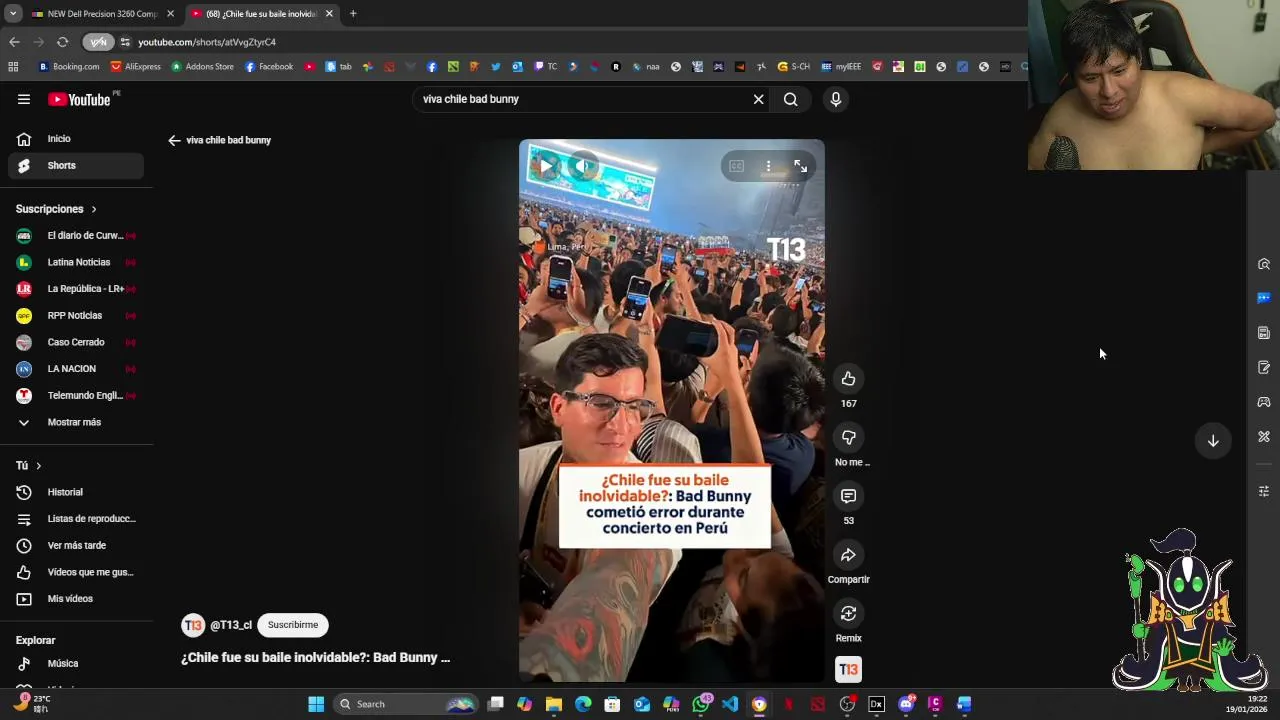Share the short via Compartir
Viewport: 1280px width, 720px height.
coord(848,555)
